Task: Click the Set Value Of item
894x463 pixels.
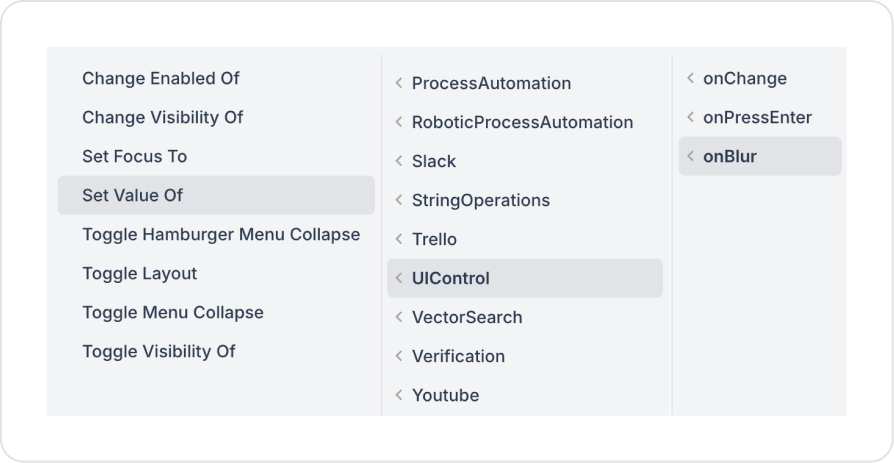Action: pos(133,196)
